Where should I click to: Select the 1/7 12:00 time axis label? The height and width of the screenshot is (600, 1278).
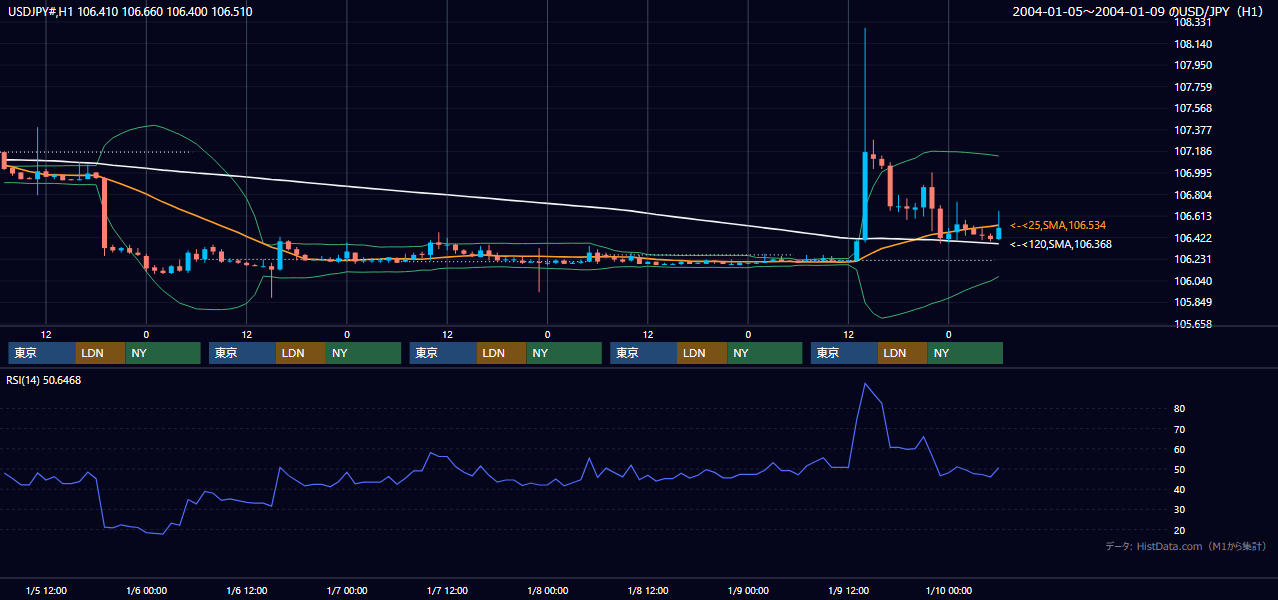tap(447, 591)
